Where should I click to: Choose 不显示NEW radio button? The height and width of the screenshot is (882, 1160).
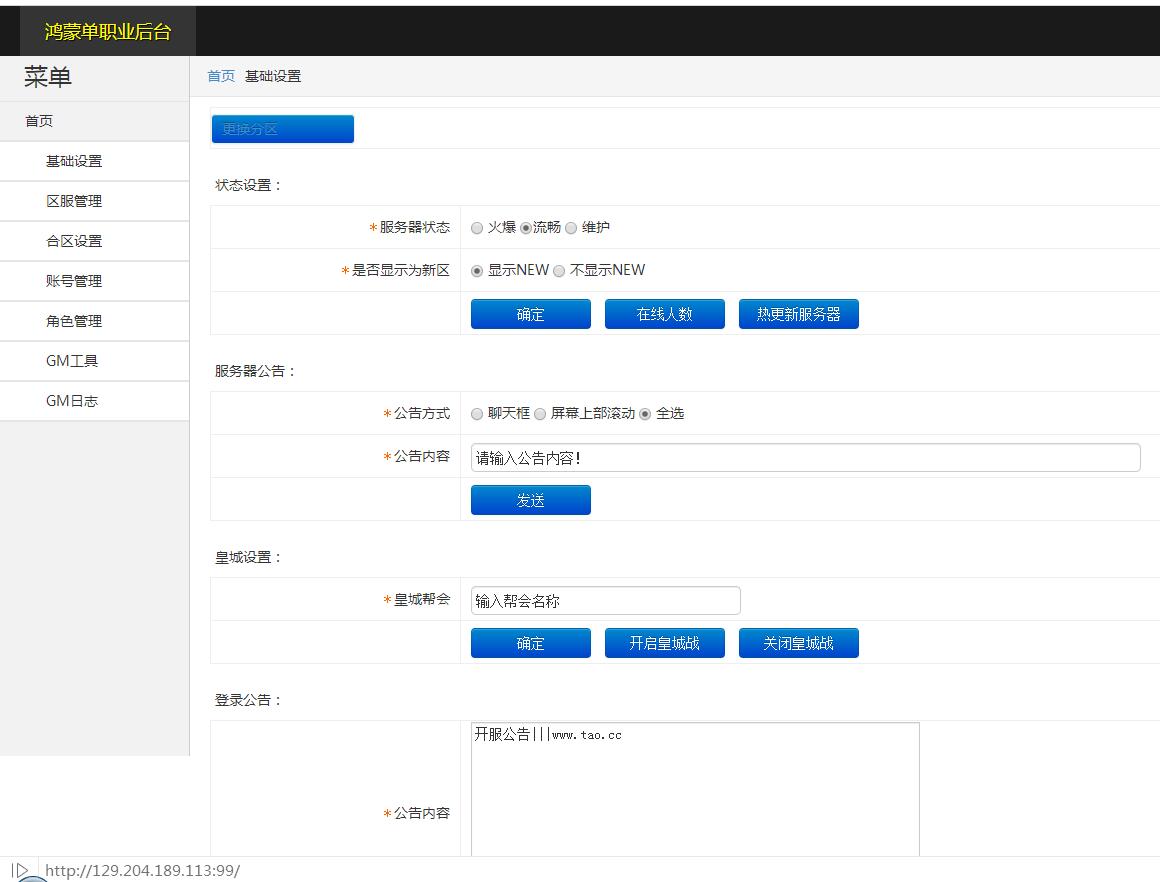tap(559, 271)
